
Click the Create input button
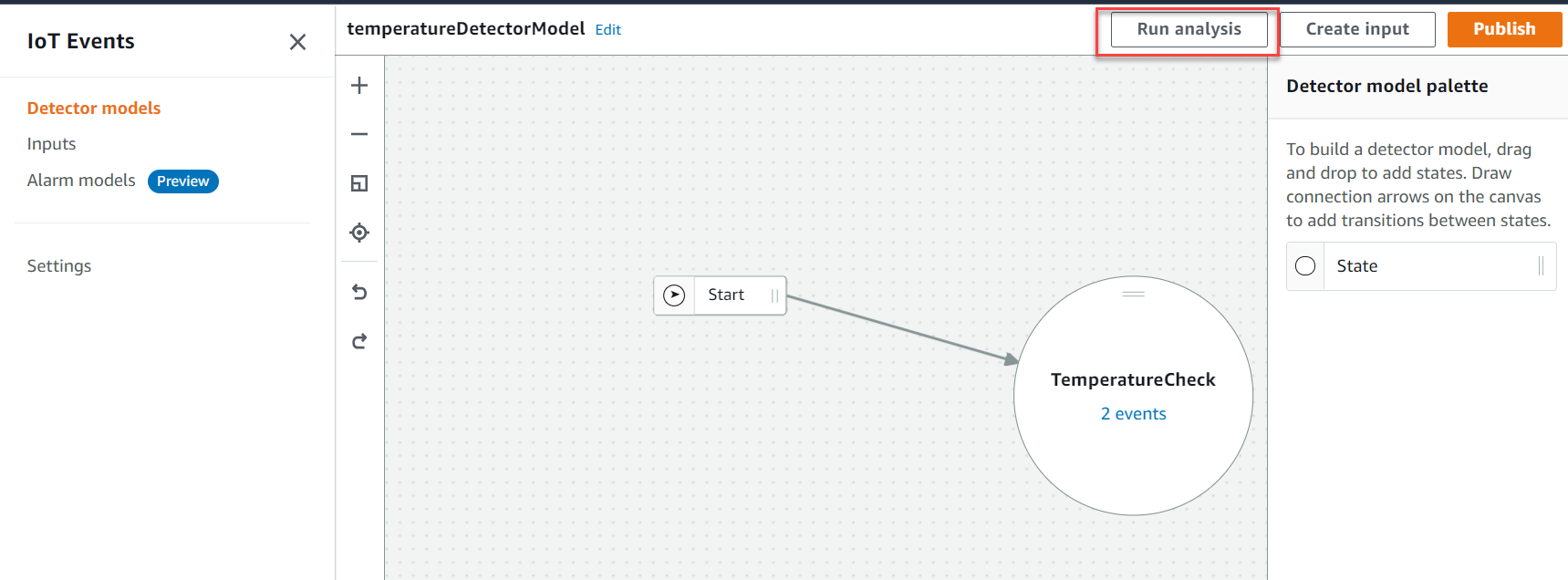pos(1356,29)
